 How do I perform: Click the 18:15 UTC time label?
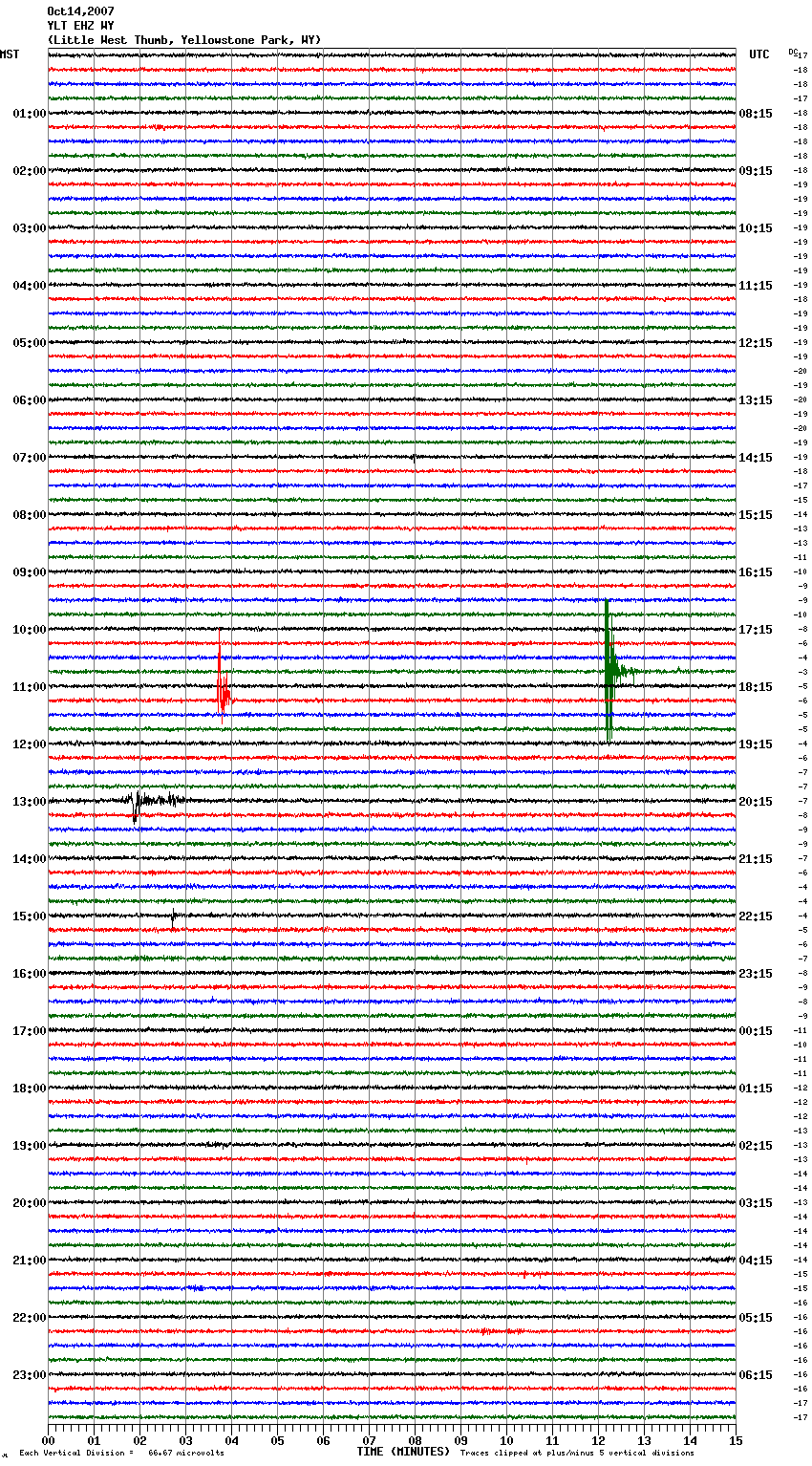coord(756,687)
